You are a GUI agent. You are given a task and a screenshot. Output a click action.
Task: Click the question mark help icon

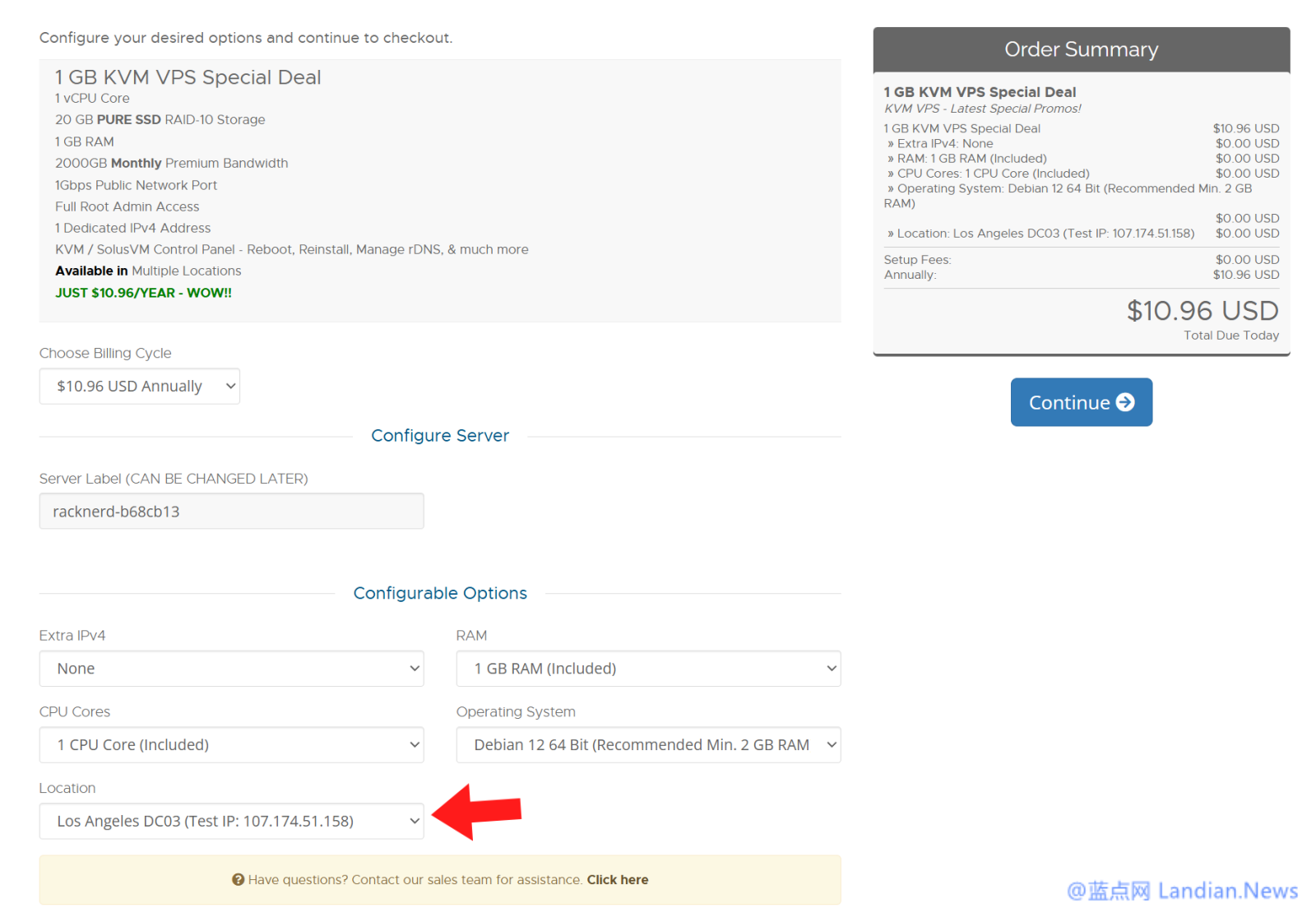(x=238, y=880)
